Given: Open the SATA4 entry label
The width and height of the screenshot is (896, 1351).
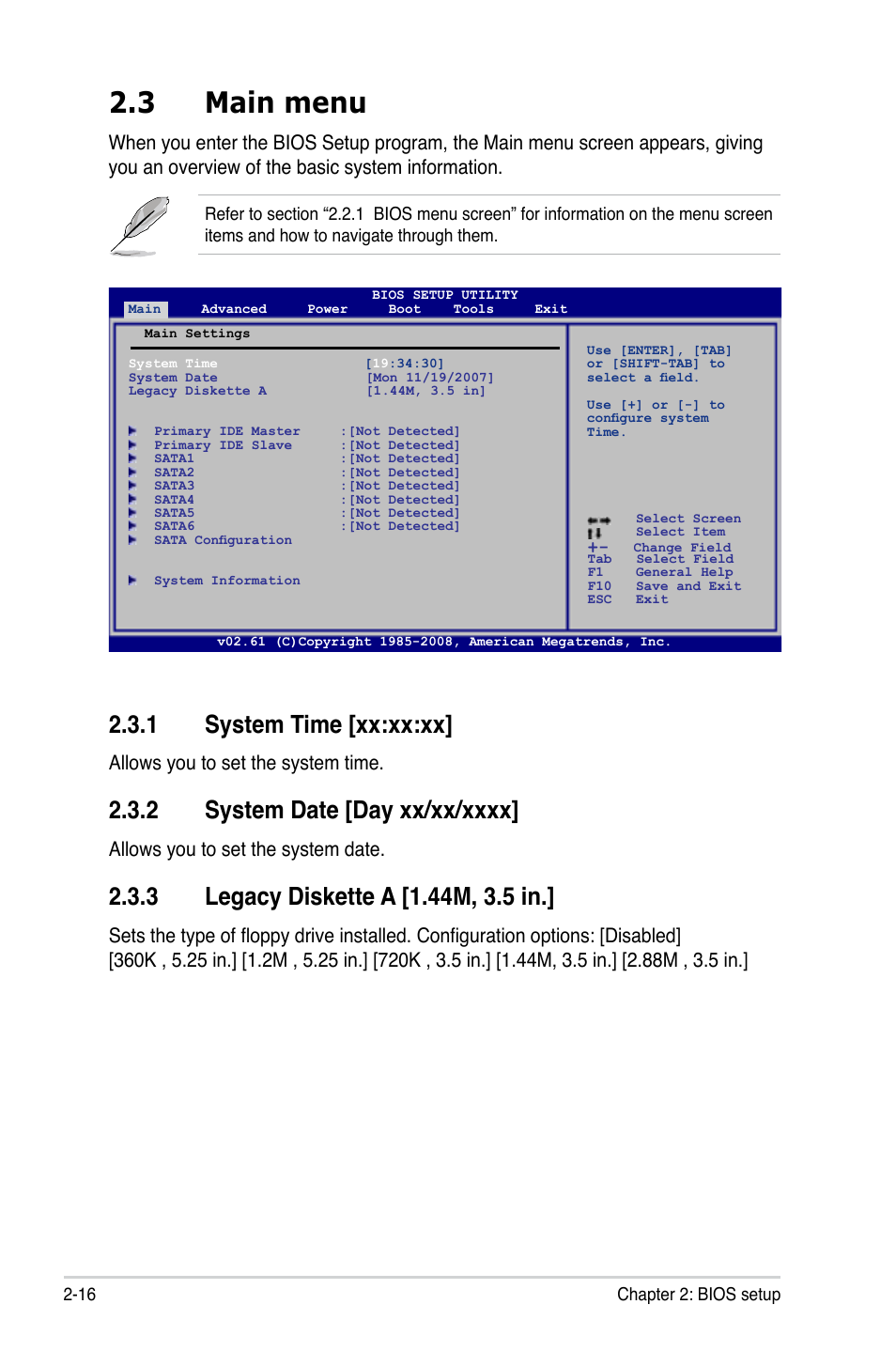Looking at the screenshot, I should (x=174, y=500).
